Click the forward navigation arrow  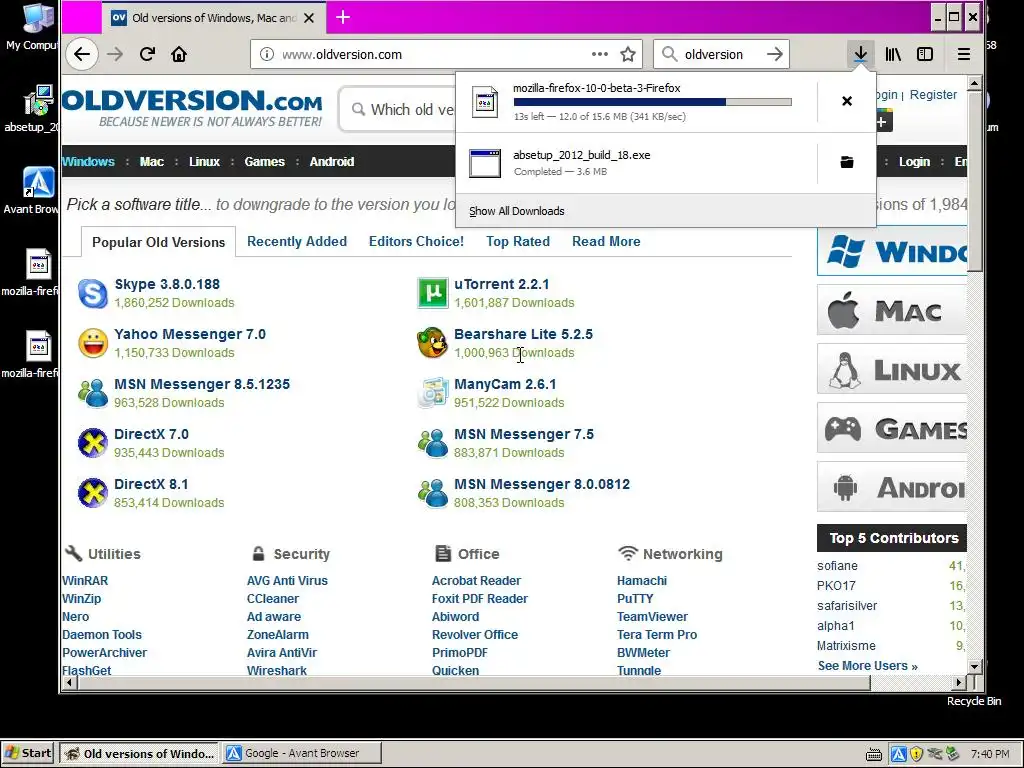tap(115, 54)
